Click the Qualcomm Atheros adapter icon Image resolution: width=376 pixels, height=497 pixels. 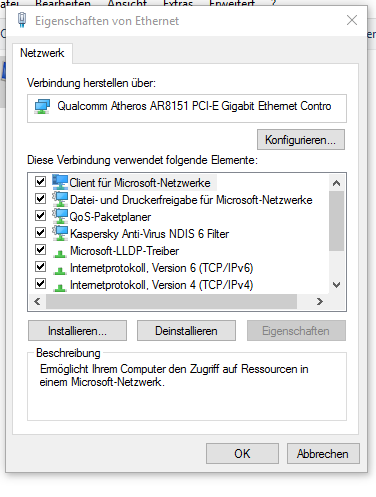tap(42, 106)
